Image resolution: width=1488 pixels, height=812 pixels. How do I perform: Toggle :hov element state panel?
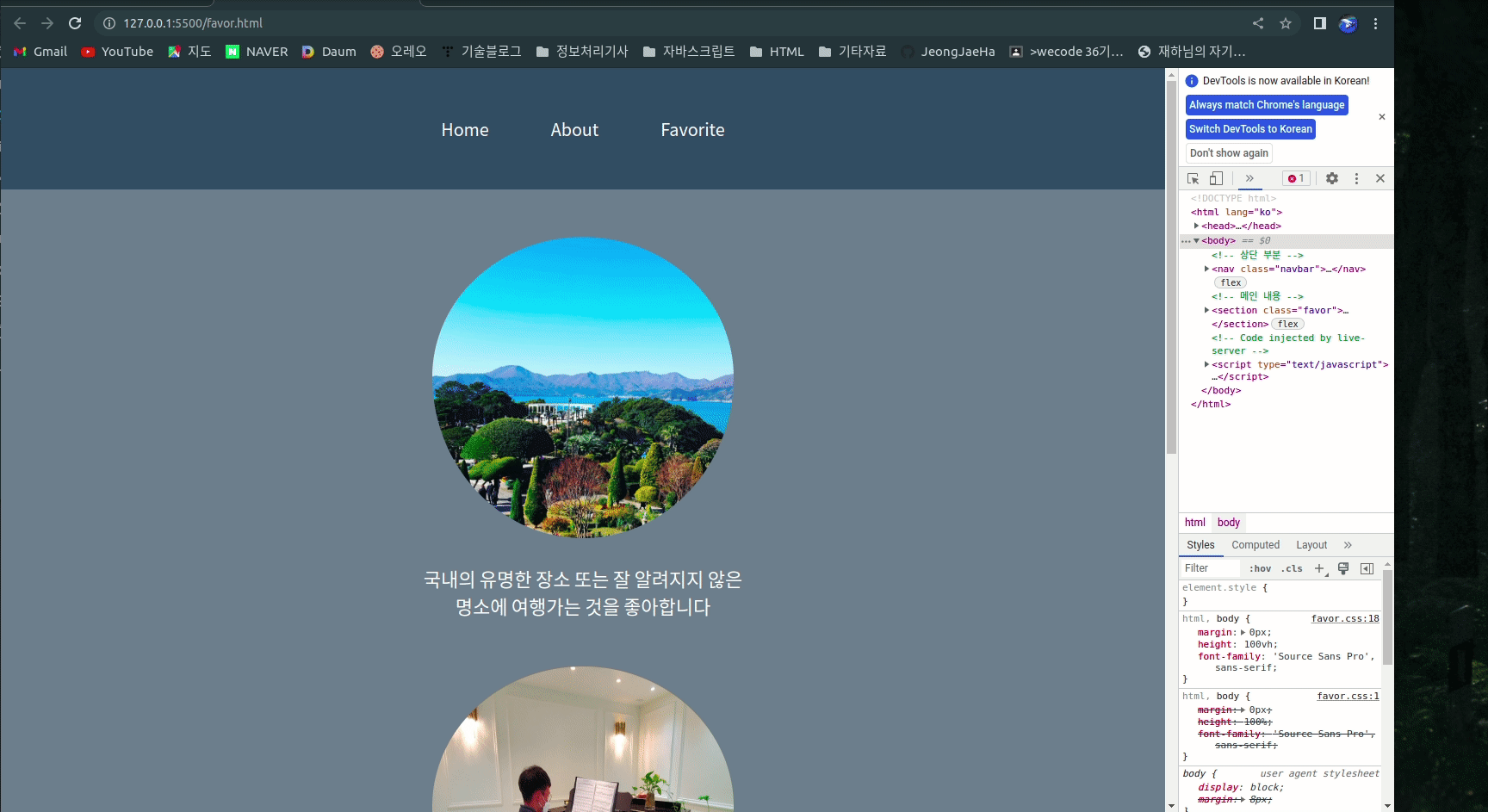[x=1261, y=568]
